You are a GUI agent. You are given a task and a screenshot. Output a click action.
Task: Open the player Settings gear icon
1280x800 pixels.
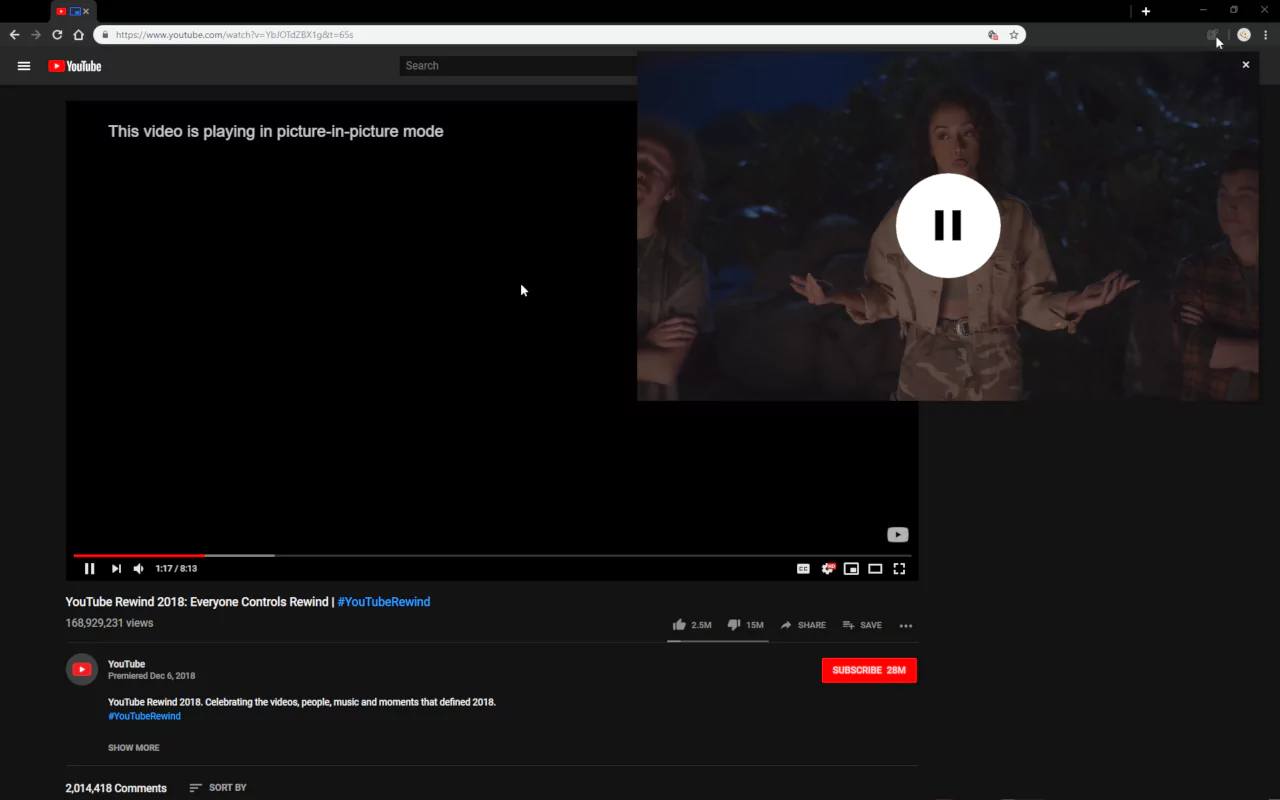pos(828,568)
